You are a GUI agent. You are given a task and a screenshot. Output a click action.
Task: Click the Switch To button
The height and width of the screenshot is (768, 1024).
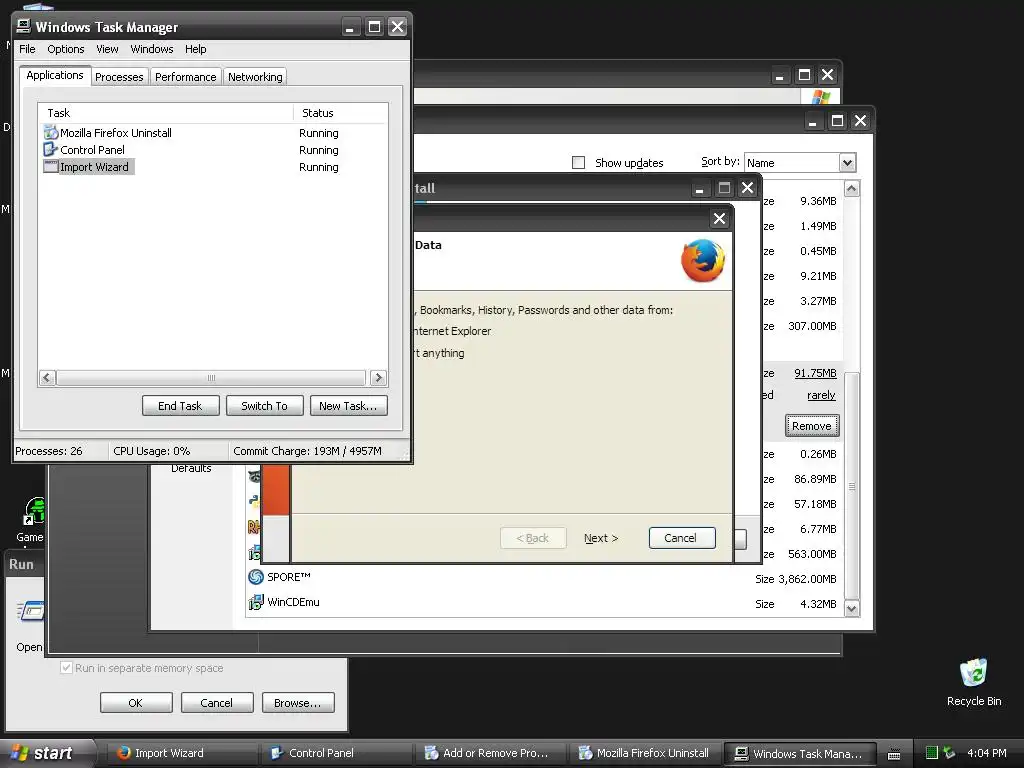(264, 406)
